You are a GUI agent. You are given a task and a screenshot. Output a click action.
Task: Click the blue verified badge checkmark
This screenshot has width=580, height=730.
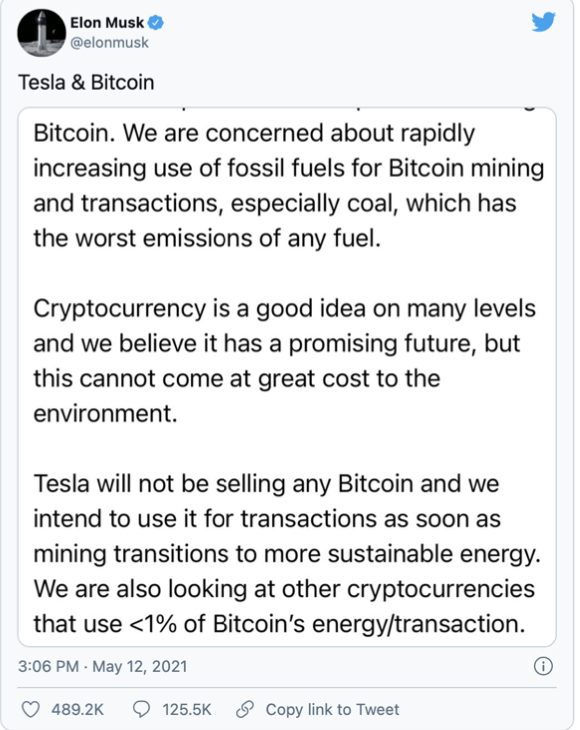[156, 22]
